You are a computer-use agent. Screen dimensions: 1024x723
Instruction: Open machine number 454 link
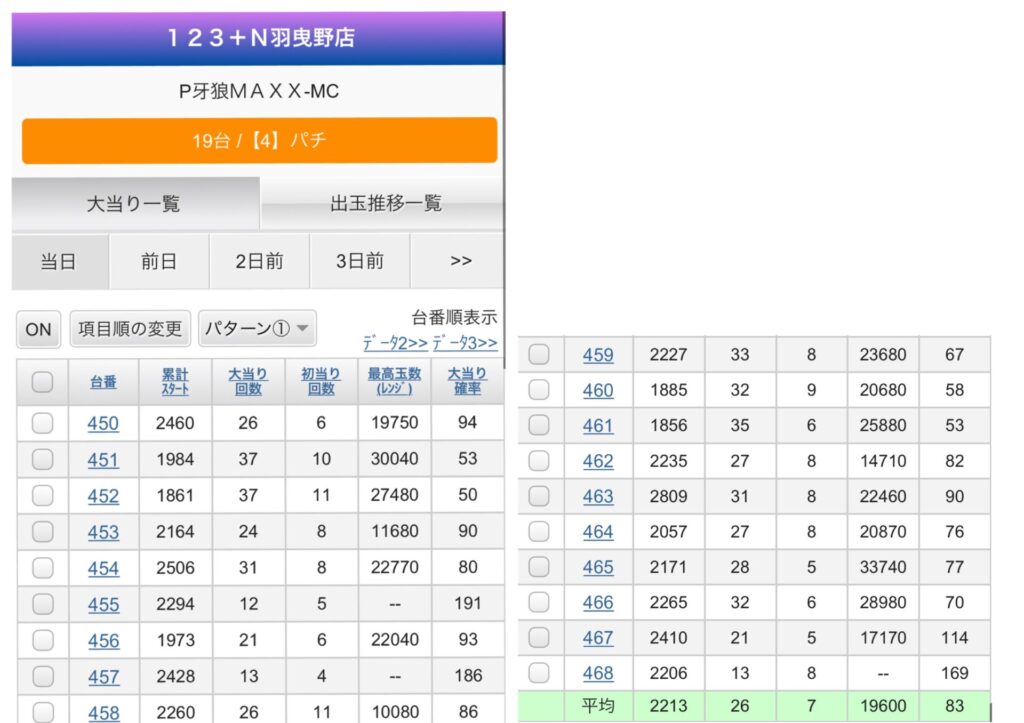[103, 568]
